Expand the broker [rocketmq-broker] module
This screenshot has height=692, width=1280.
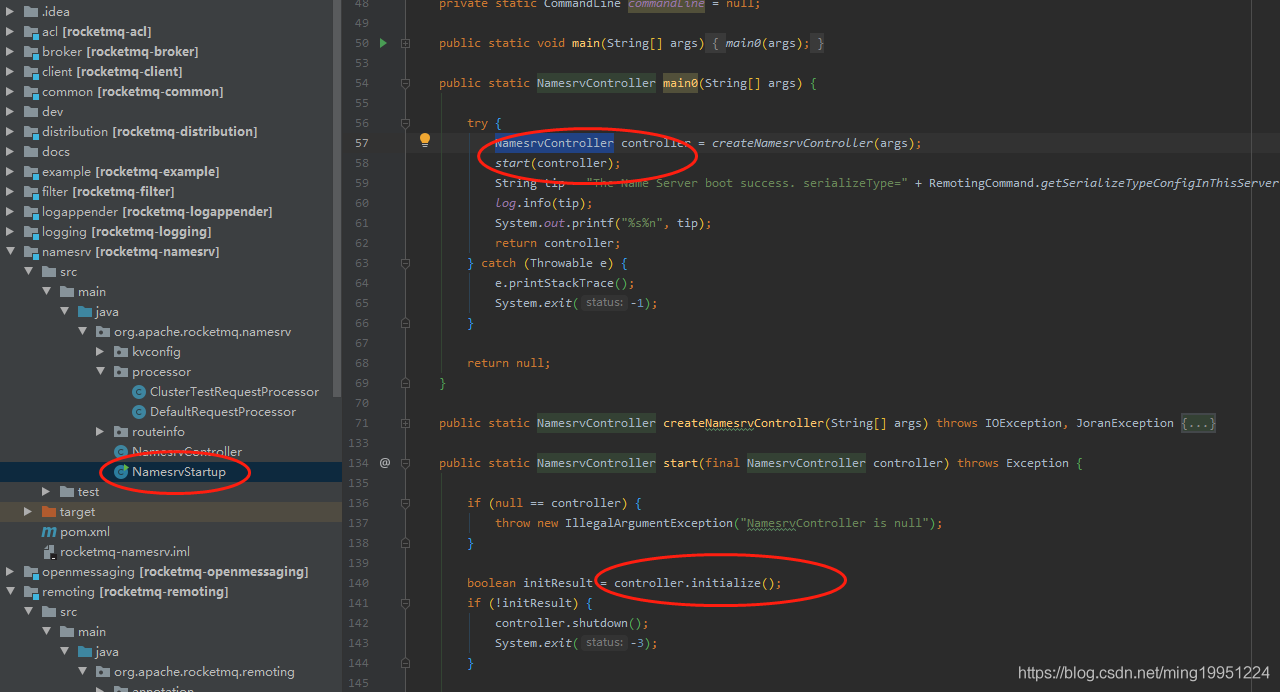pyautogui.click(x=10, y=52)
